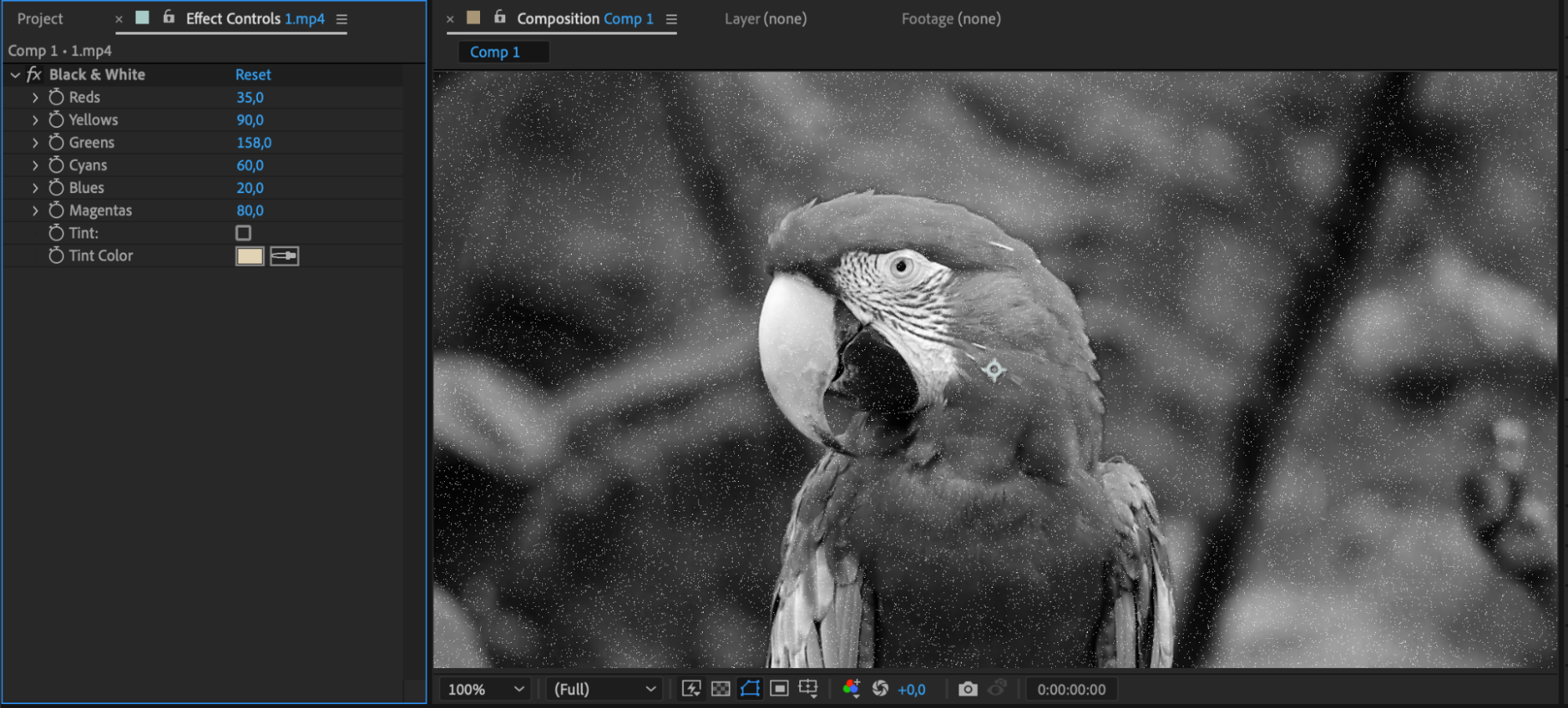Click the Region of Interest icon
This screenshot has height=708, width=1568.
(x=779, y=688)
